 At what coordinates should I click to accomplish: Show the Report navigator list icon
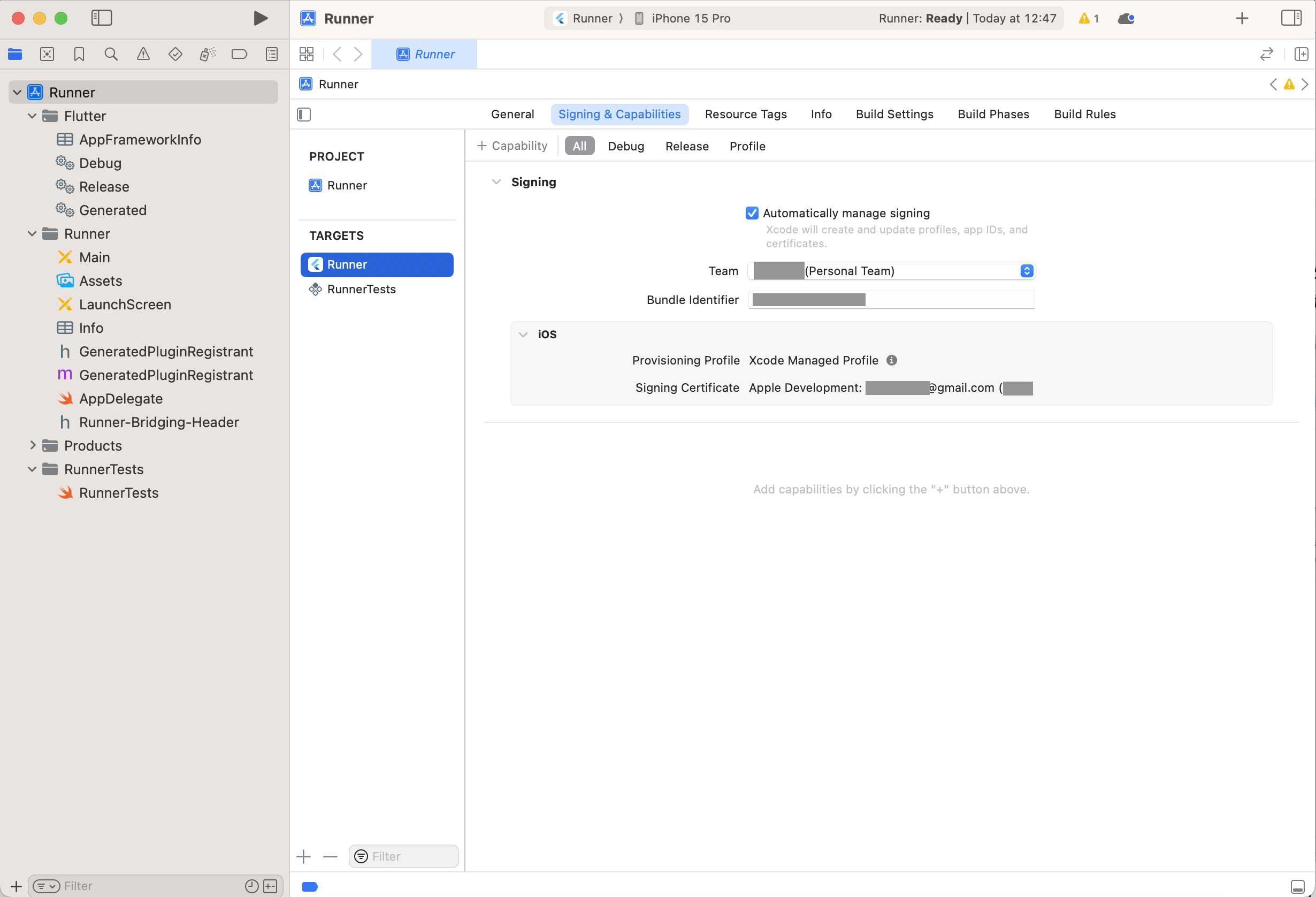tap(271, 54)
